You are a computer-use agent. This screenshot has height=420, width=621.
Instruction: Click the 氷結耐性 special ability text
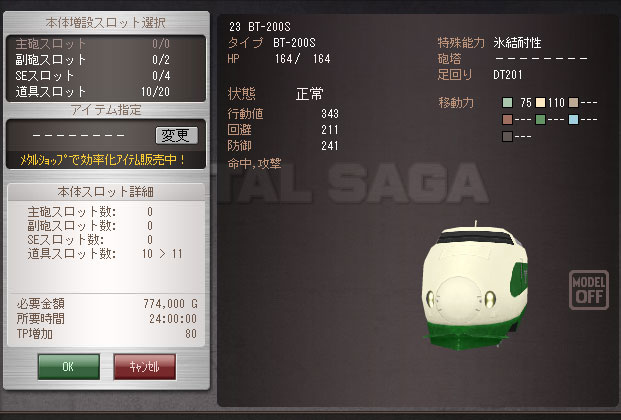tap(517, 42)
